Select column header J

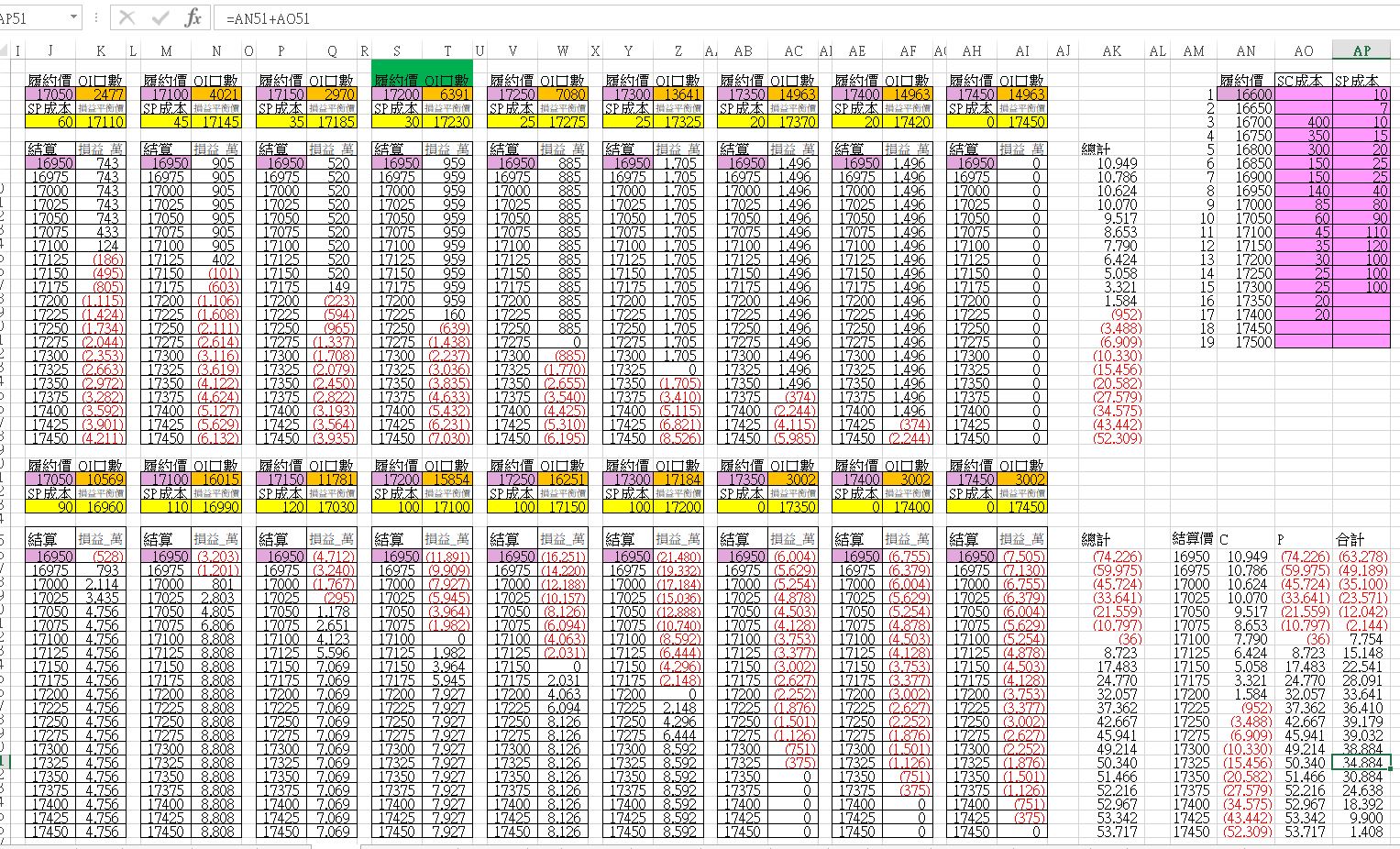[x=50, y=51]
